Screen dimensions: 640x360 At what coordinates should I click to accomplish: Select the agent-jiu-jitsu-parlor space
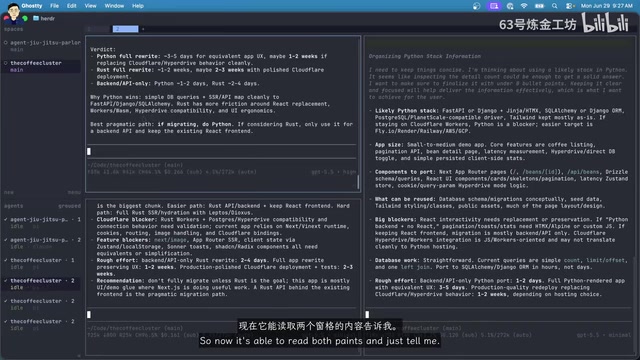42,45
